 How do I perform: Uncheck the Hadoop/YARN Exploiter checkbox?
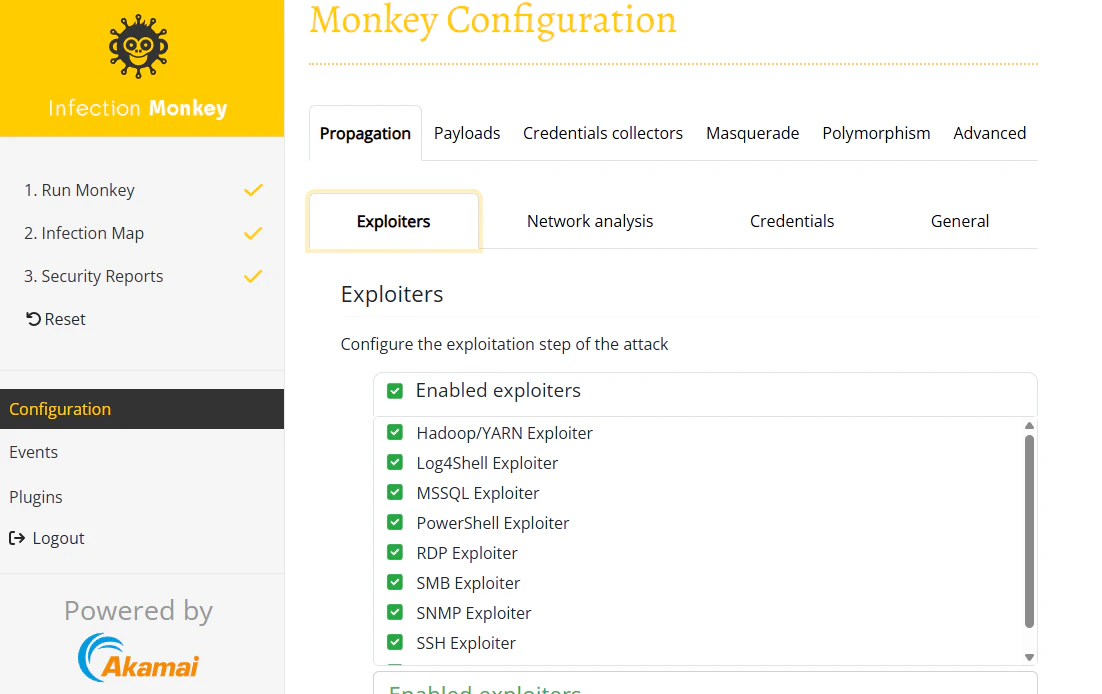(x=395, y=432)
